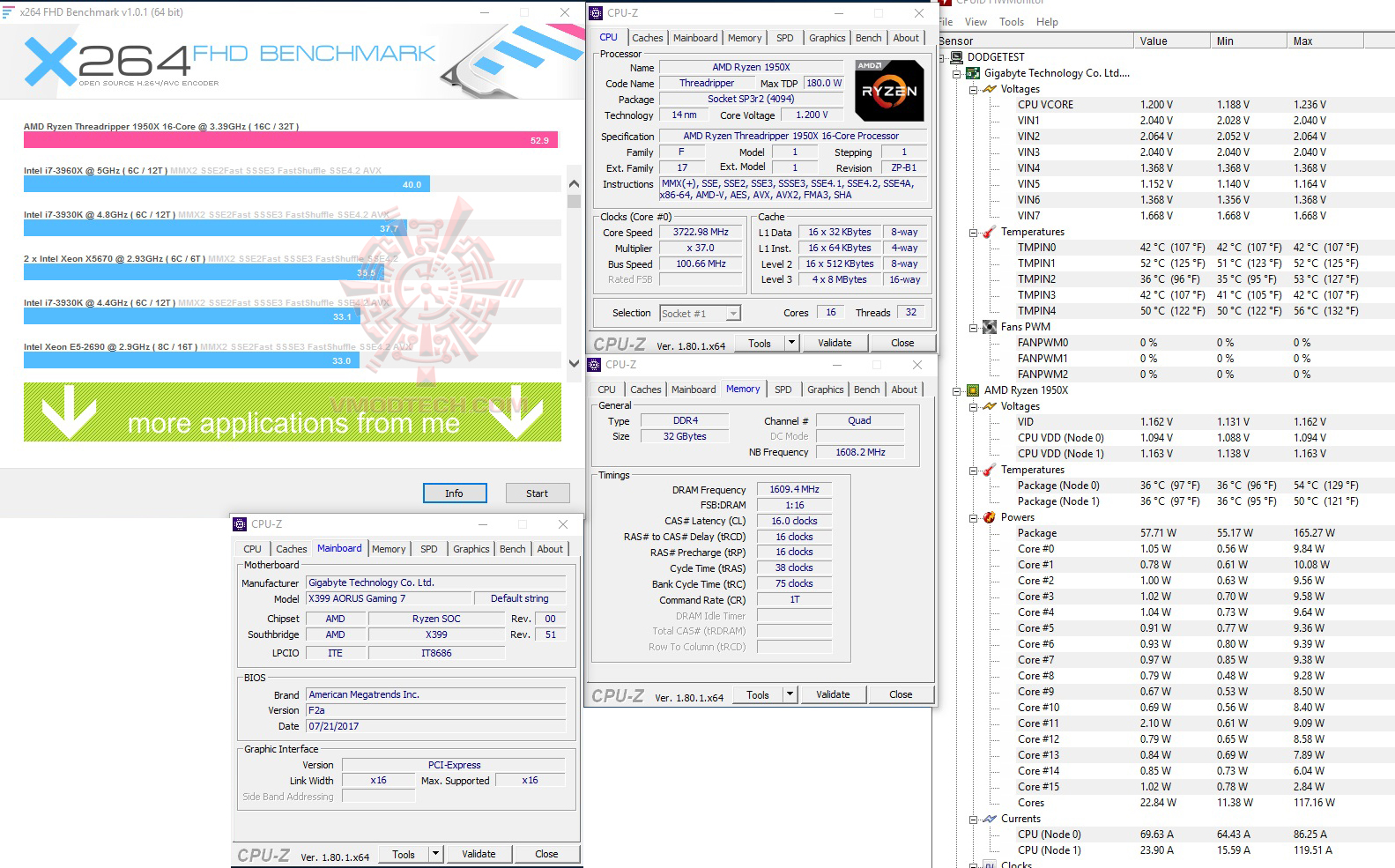
Task: Click the Max column header in HWMonitor
Action: click(1325, 41)
